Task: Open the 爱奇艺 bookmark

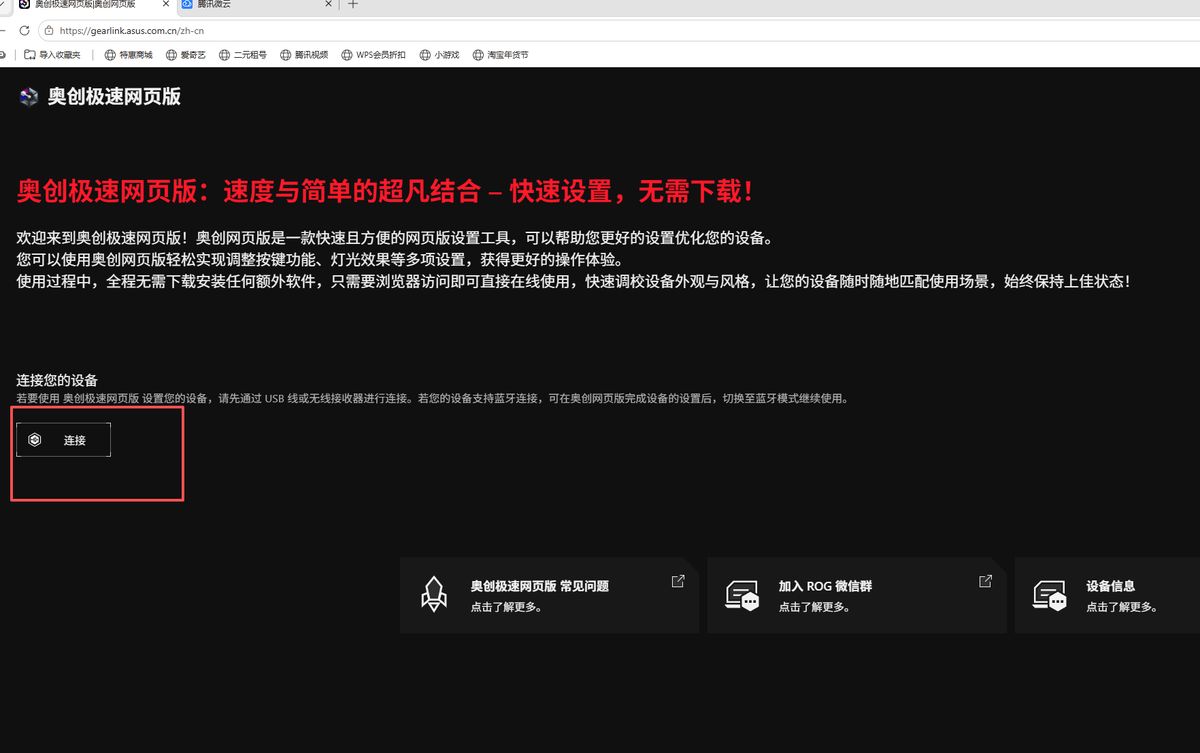Action: pyautogui.click(x=186, y=55)
